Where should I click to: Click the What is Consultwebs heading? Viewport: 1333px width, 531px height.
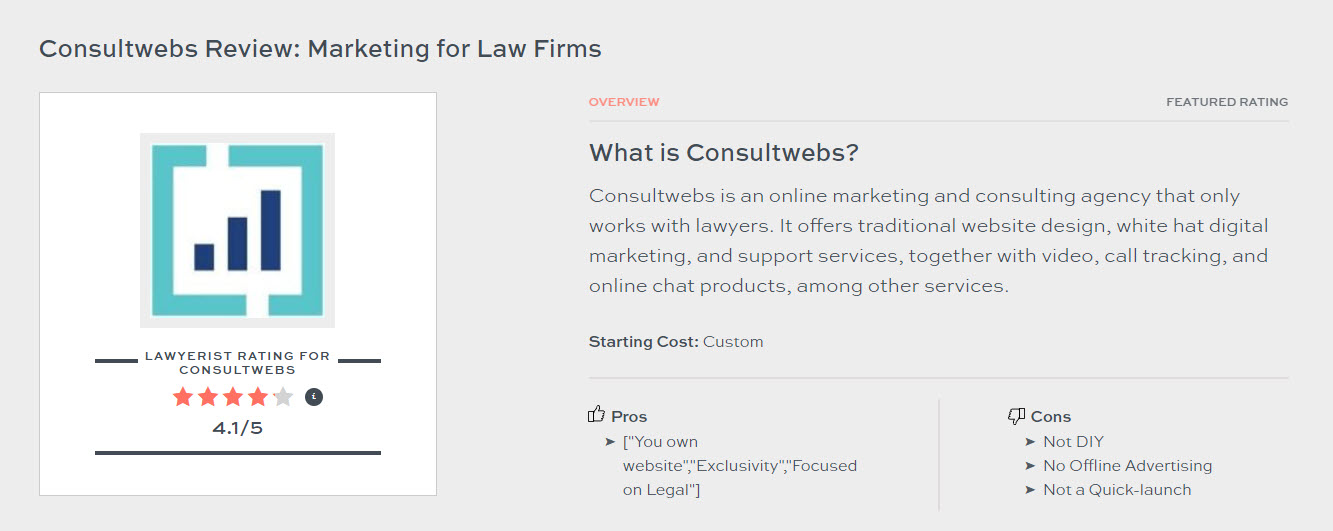click(723, 153)
